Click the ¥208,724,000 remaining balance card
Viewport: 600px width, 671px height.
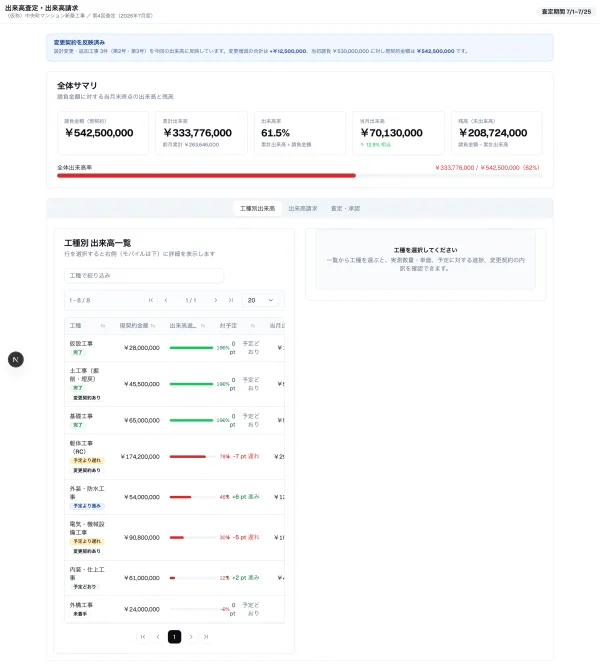click(x=497, y=133)
